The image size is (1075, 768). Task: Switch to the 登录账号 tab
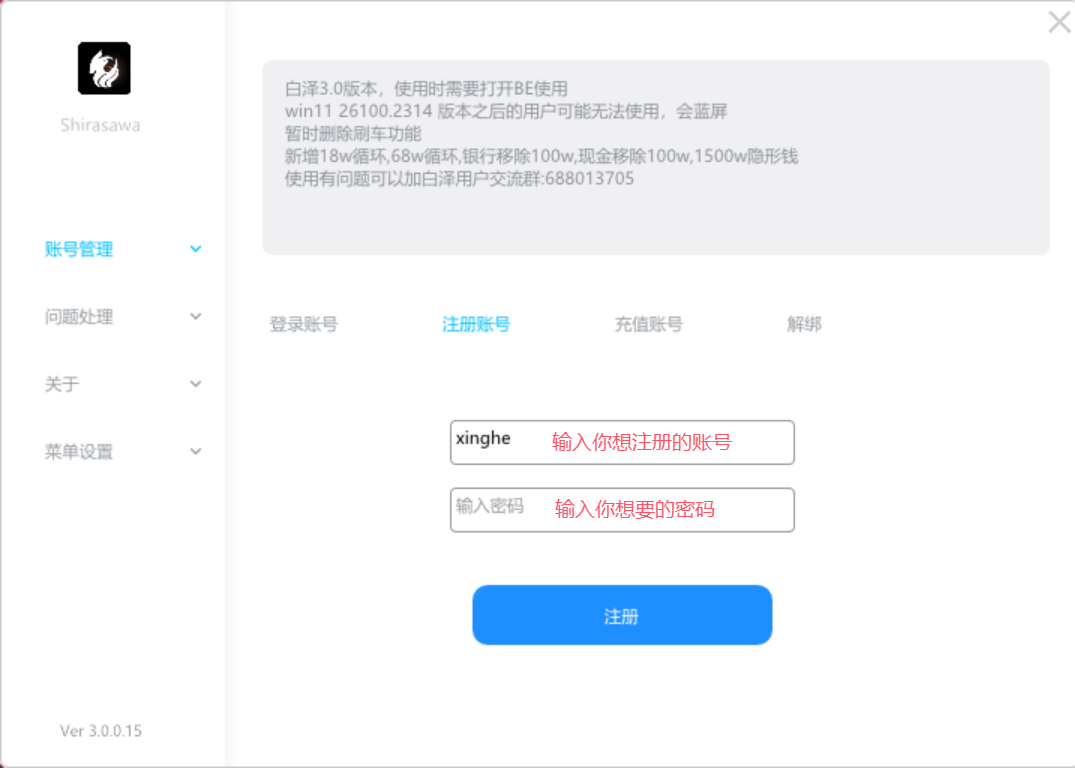(304, 324)
